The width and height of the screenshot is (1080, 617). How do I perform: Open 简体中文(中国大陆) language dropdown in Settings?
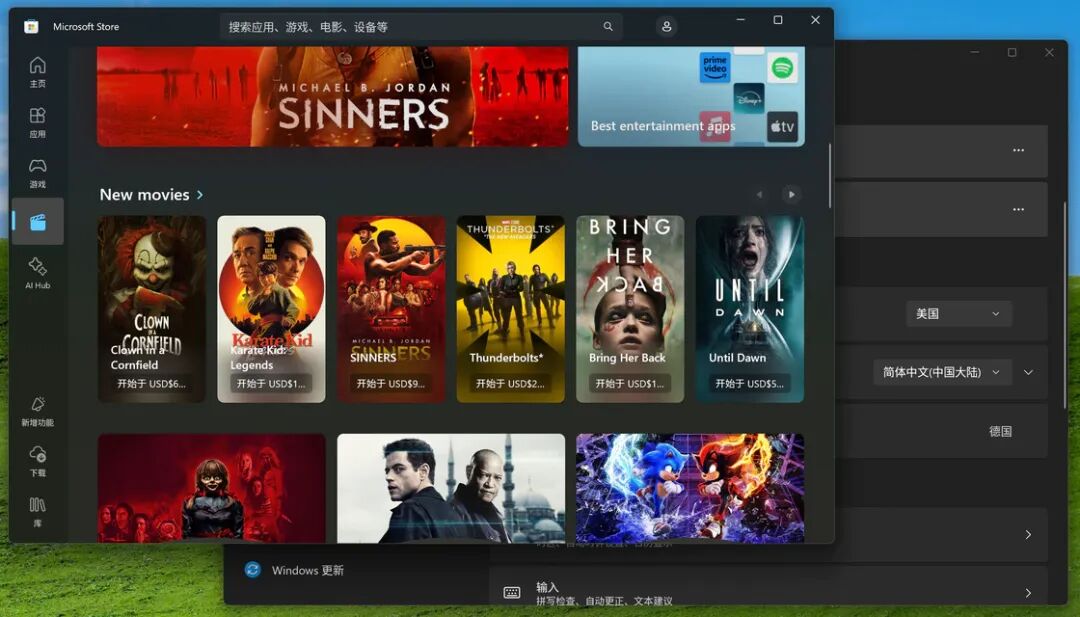coord(942,372)
